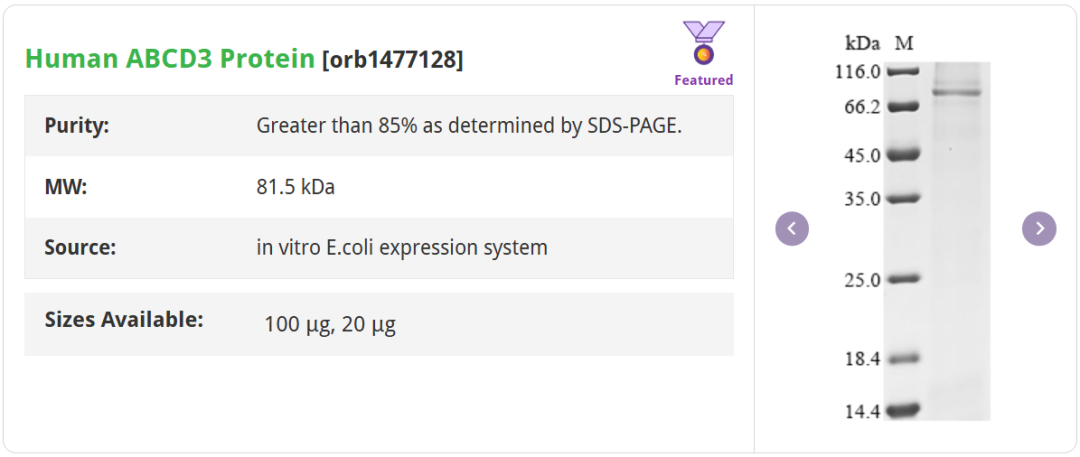This screenshot has width=1080, height=457.
Task: Click the Featured medal icon
Action: (703, 44)
